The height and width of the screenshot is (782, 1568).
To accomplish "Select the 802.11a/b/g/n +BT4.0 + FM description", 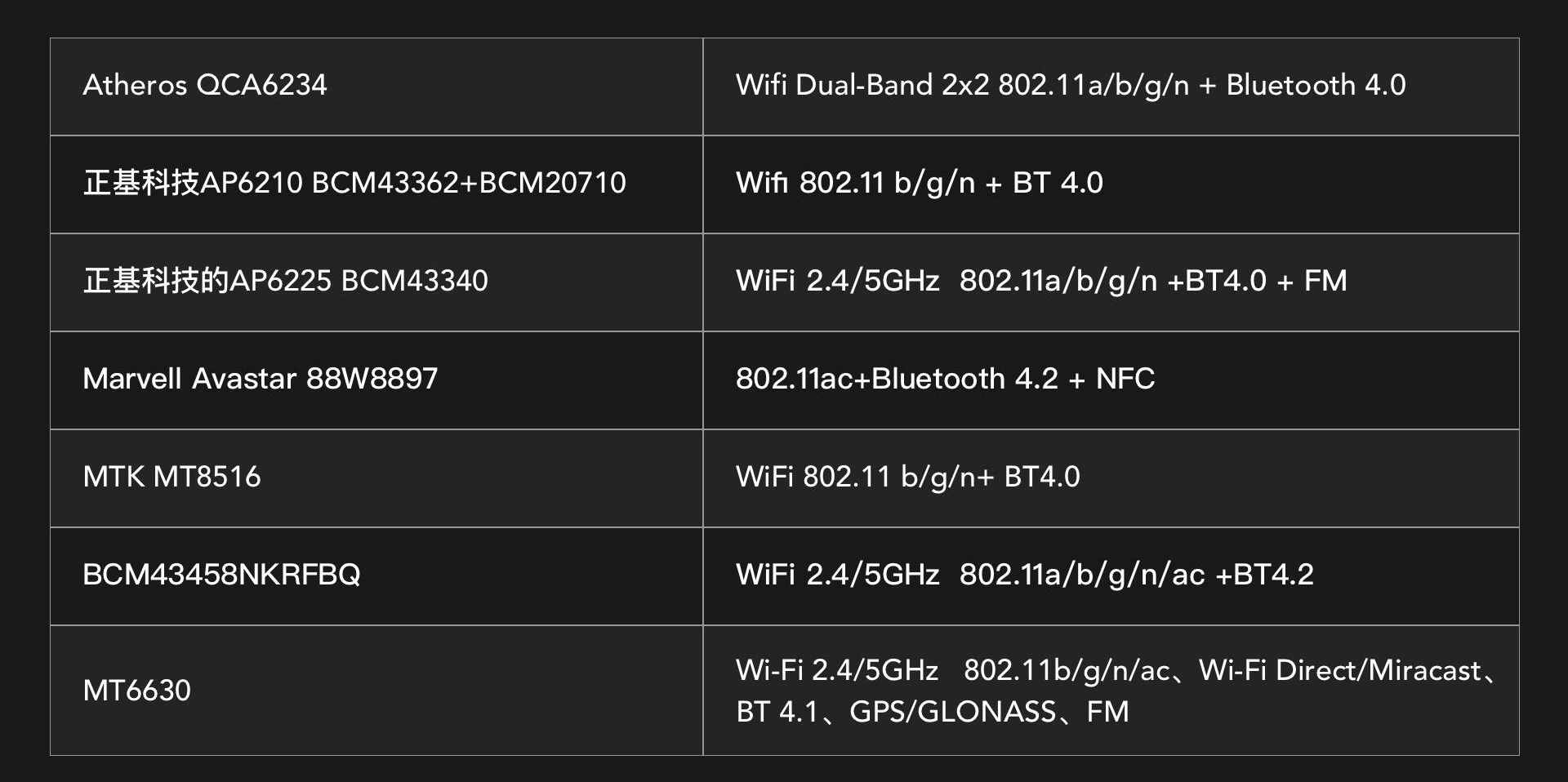I will click(x=1152, y=281).
